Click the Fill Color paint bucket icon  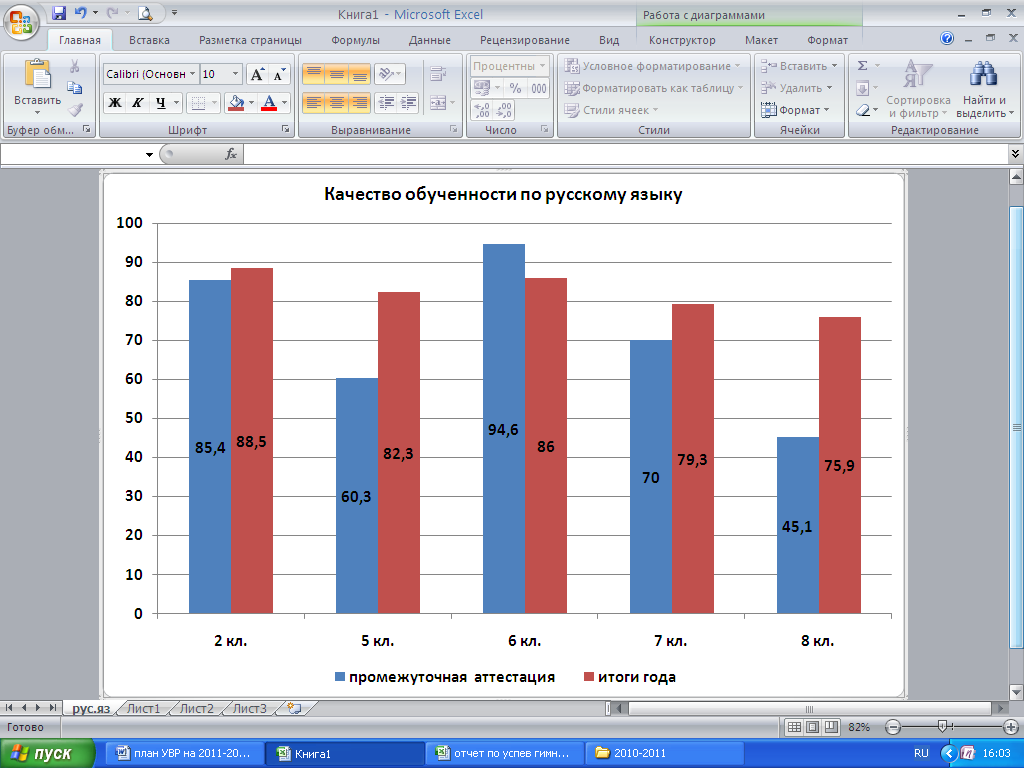pos(235,102)
